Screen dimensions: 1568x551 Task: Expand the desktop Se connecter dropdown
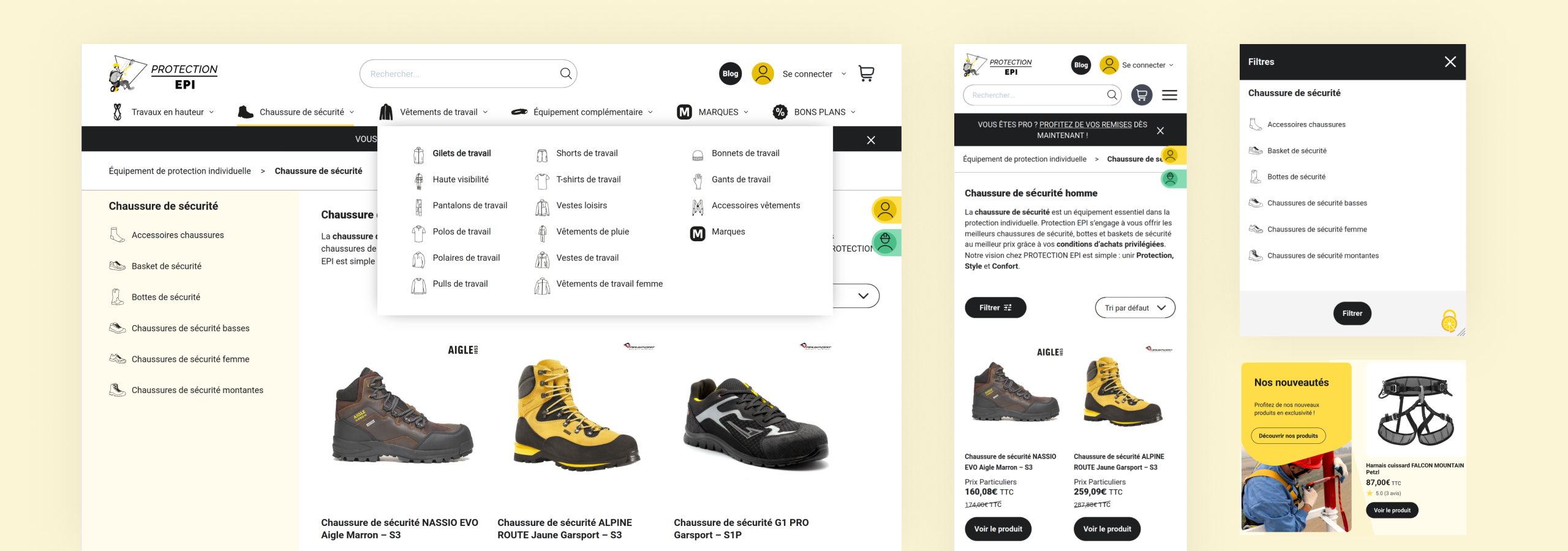[843, 74]
